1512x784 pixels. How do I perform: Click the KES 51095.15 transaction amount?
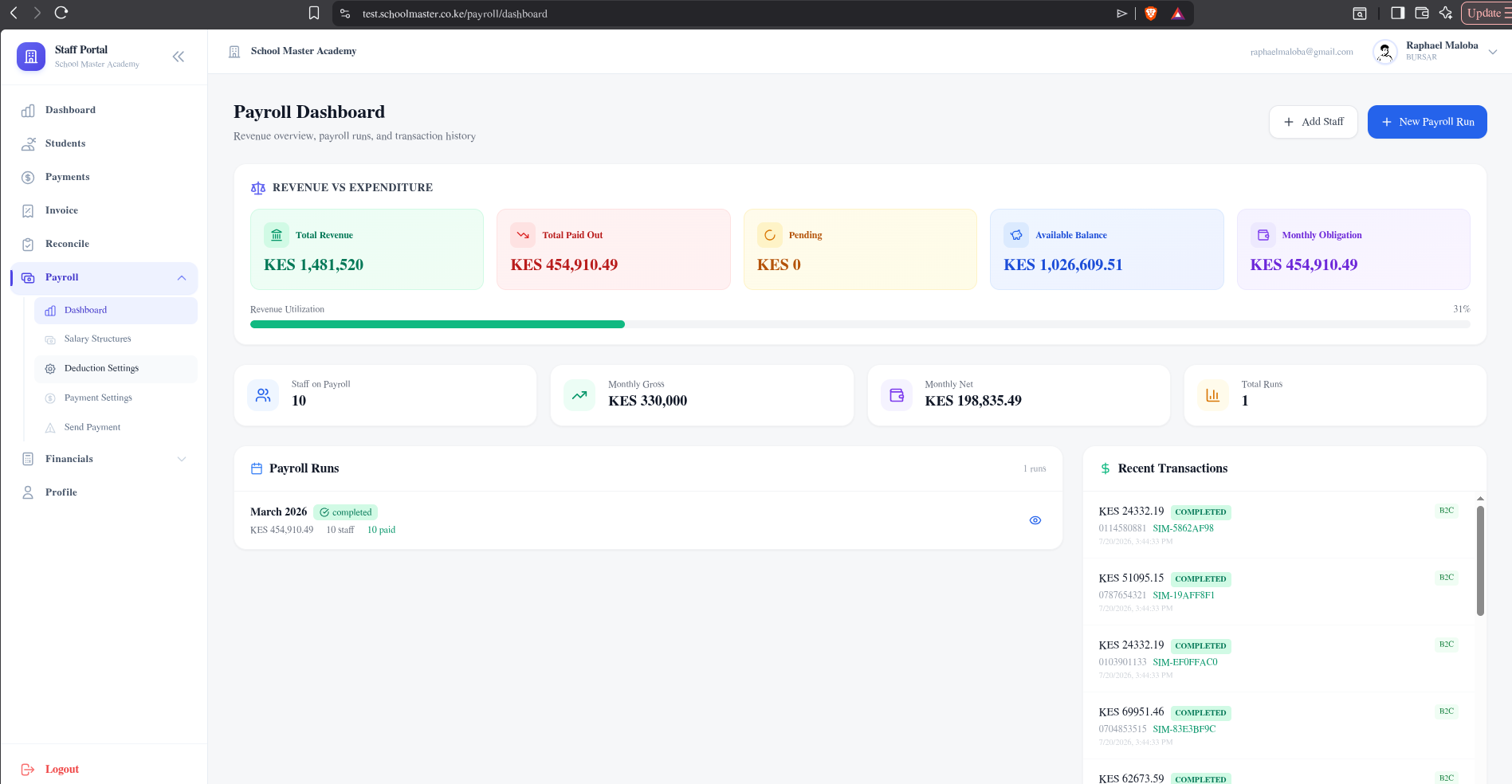[1131, 578]
